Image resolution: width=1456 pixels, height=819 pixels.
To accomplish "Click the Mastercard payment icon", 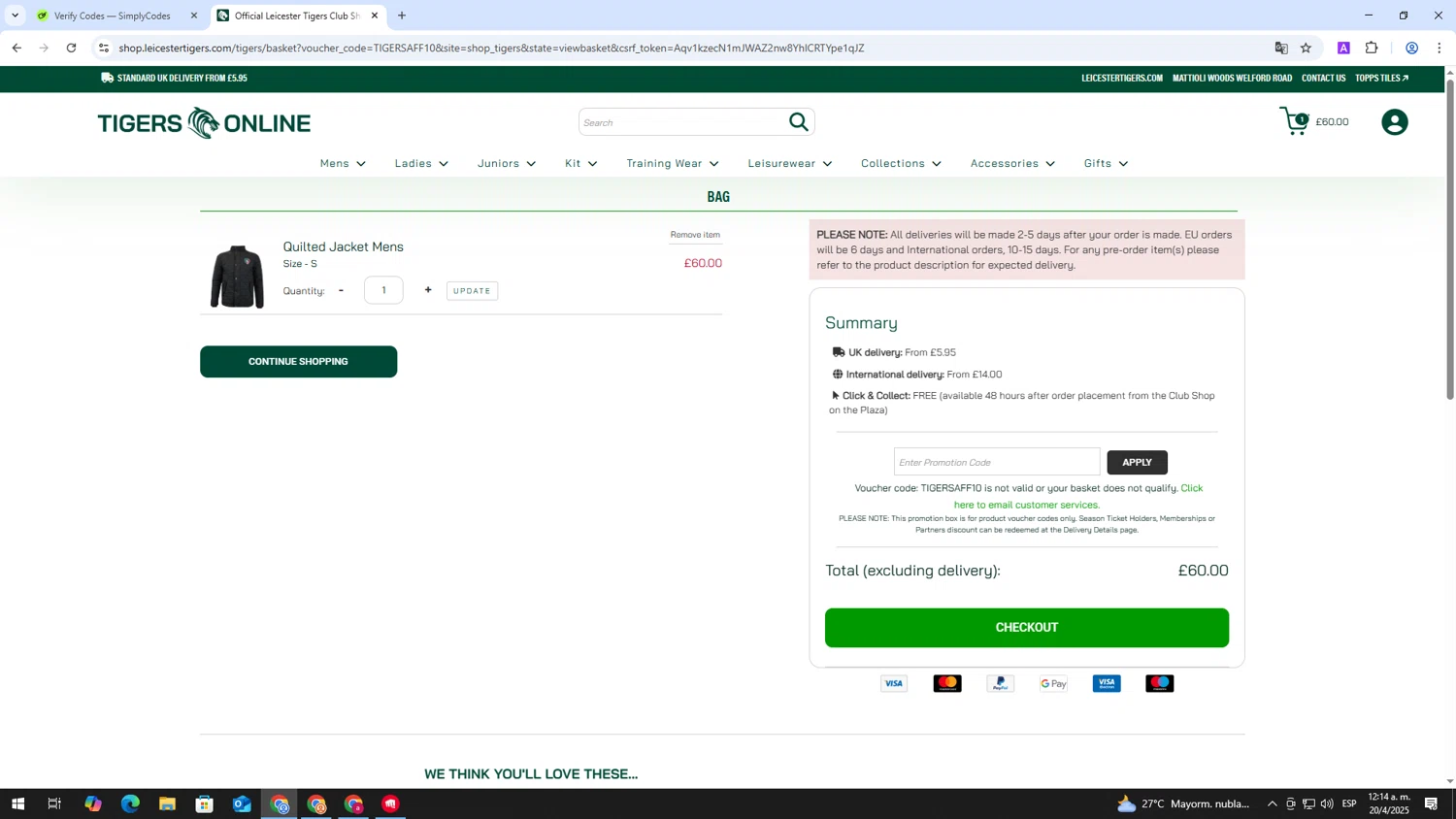I will (x=946, y=683).
